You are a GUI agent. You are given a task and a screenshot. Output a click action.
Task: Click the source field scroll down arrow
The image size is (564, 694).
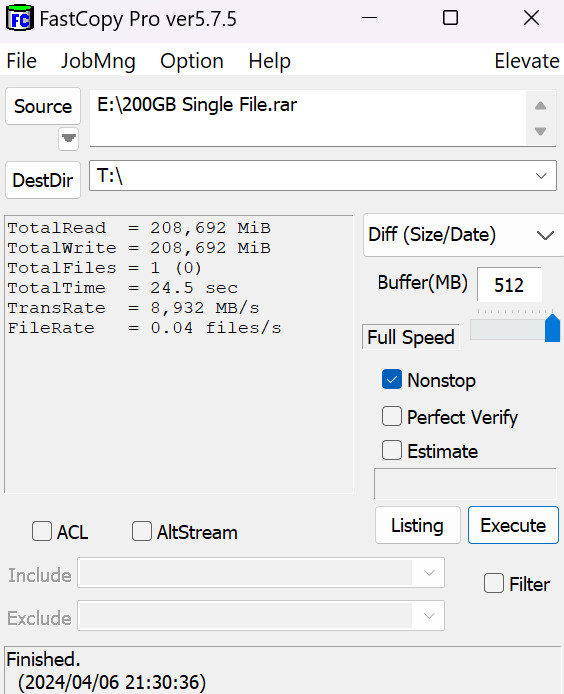tap(540, 131)
